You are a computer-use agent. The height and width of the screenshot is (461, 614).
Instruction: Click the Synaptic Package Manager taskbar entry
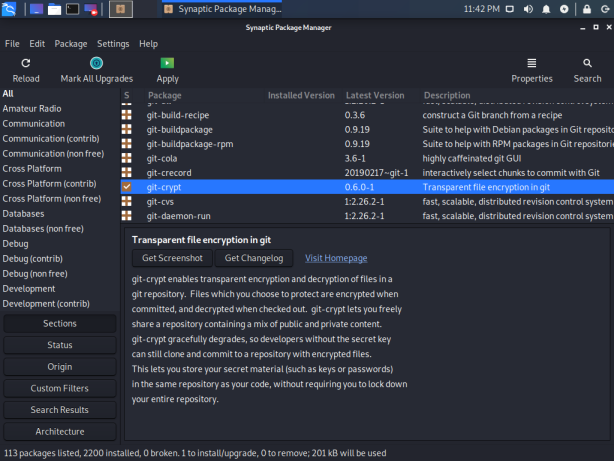222,9
